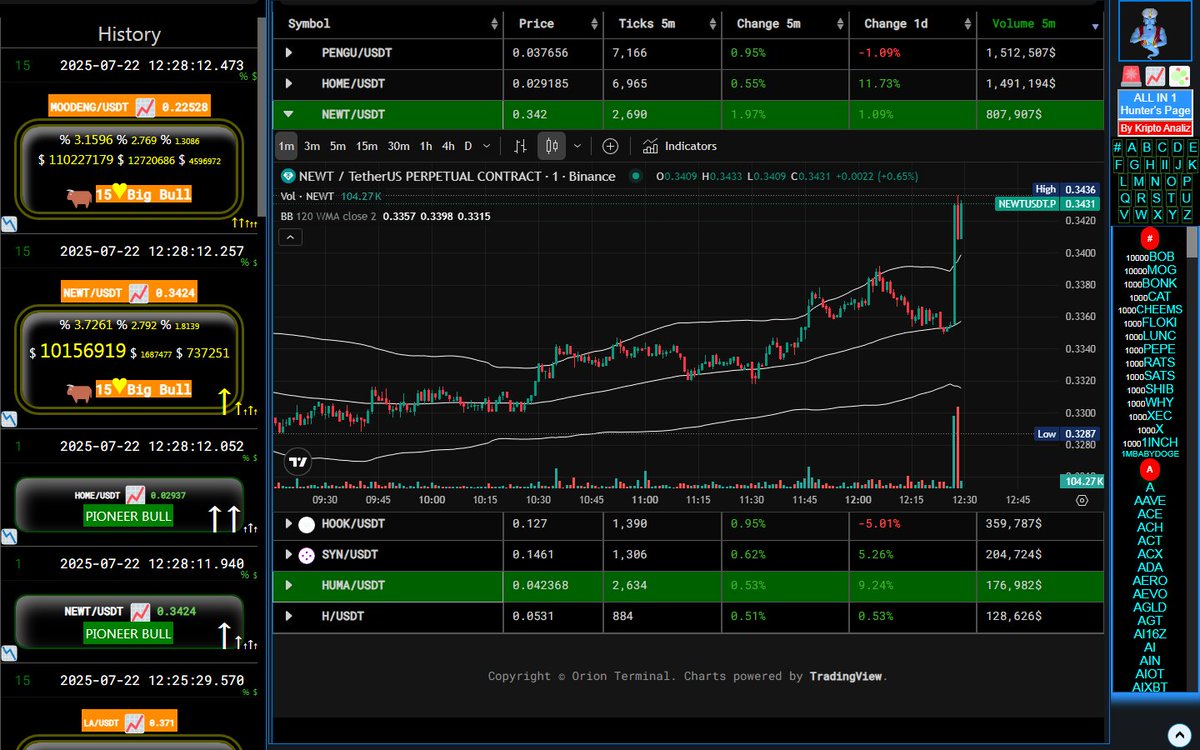Expand the PENGU/USDT row

290,53
